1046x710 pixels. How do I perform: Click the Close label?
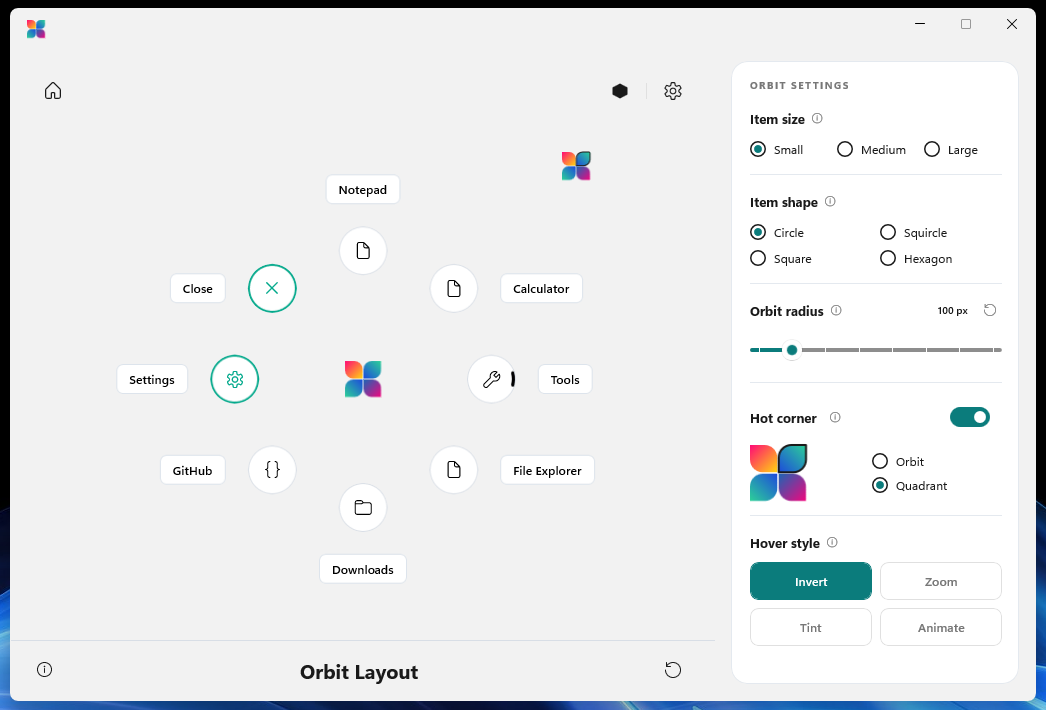click(197, 288)
